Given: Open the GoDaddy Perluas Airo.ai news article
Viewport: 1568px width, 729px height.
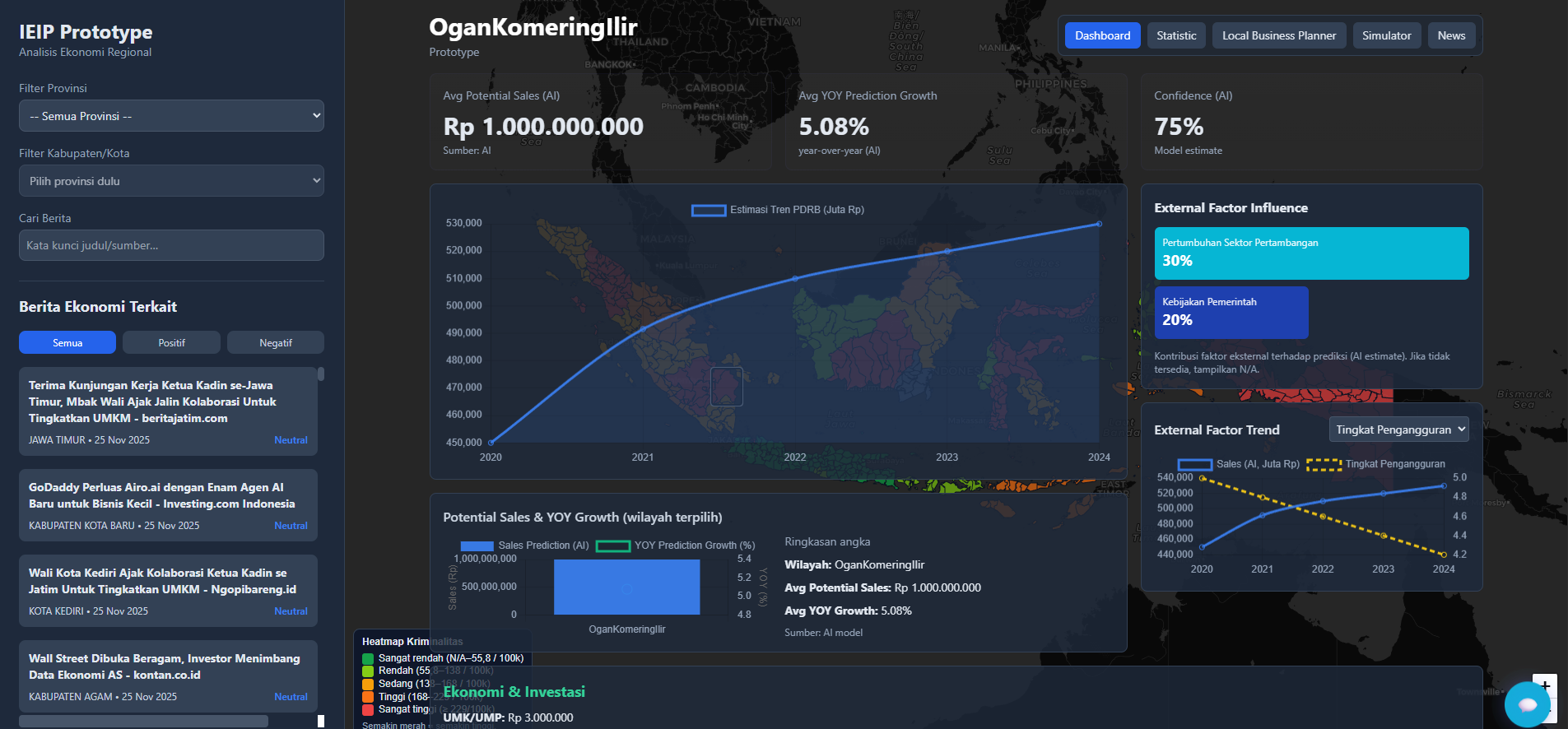Looking at the screenshot, I should click(x=161, y=495).
